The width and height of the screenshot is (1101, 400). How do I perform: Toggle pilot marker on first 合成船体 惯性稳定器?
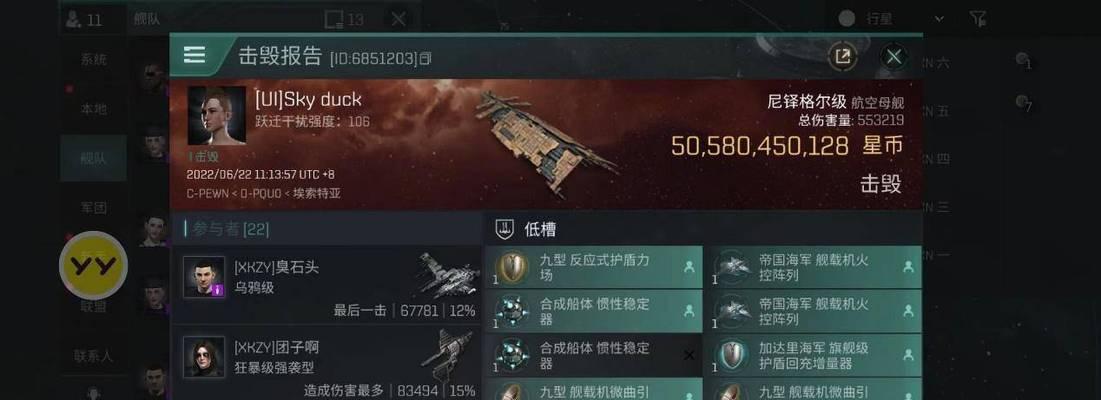[x=689, y=310]
